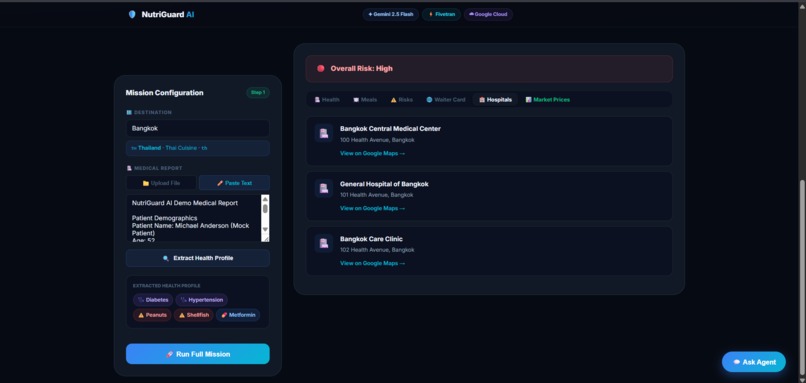The image size is (806, 383).
Task: Open Google Maps link for Bangkok Care Clinic
Action: tap(372, 263)
